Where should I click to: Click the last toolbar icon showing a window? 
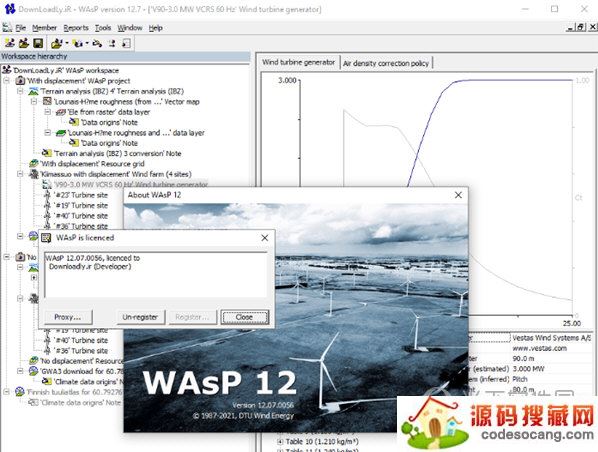pyautogui.click(x=126, y=43)
